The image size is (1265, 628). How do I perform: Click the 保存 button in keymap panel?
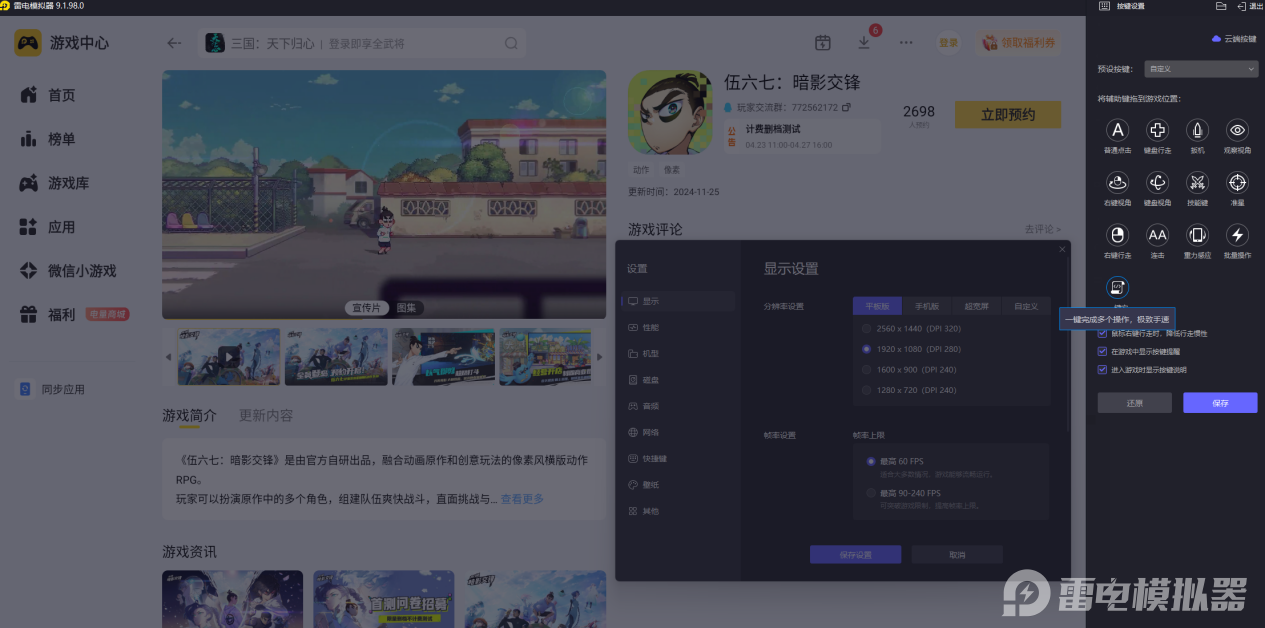coord(1220,403)
